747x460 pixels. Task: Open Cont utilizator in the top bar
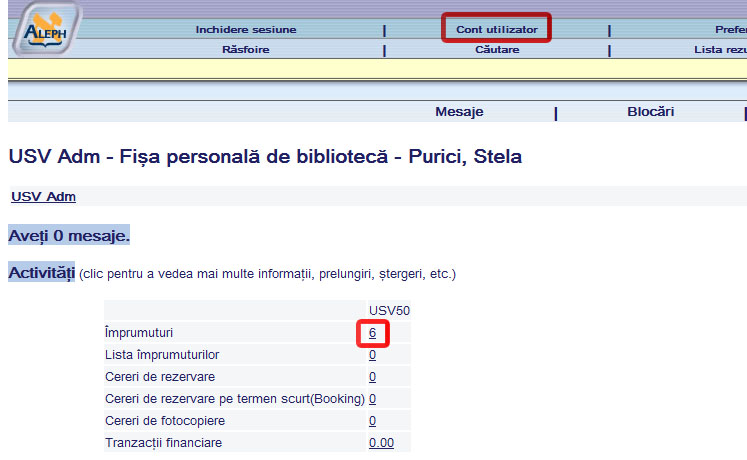pos(497,30)
